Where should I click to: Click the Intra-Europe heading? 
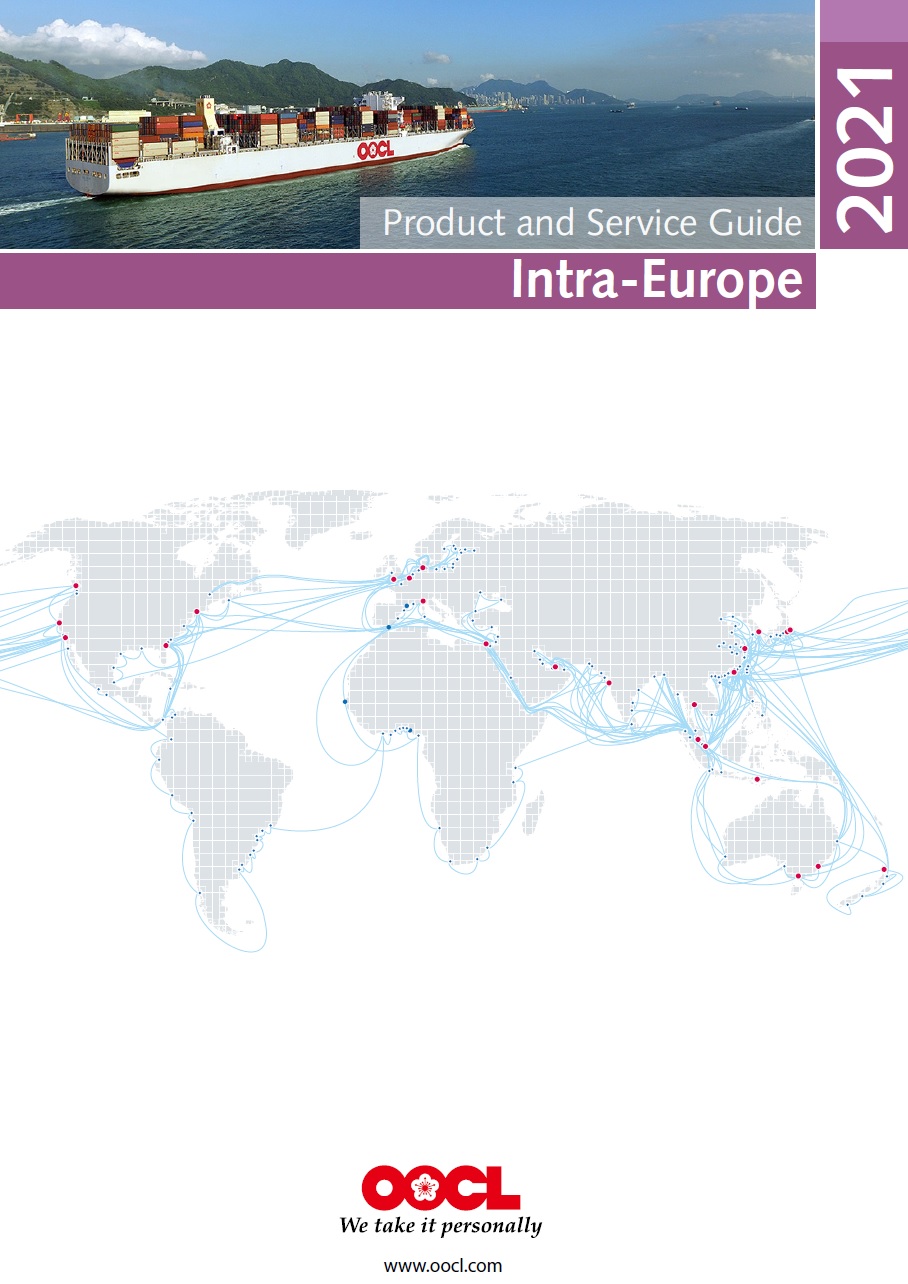(x=656, y=280)
